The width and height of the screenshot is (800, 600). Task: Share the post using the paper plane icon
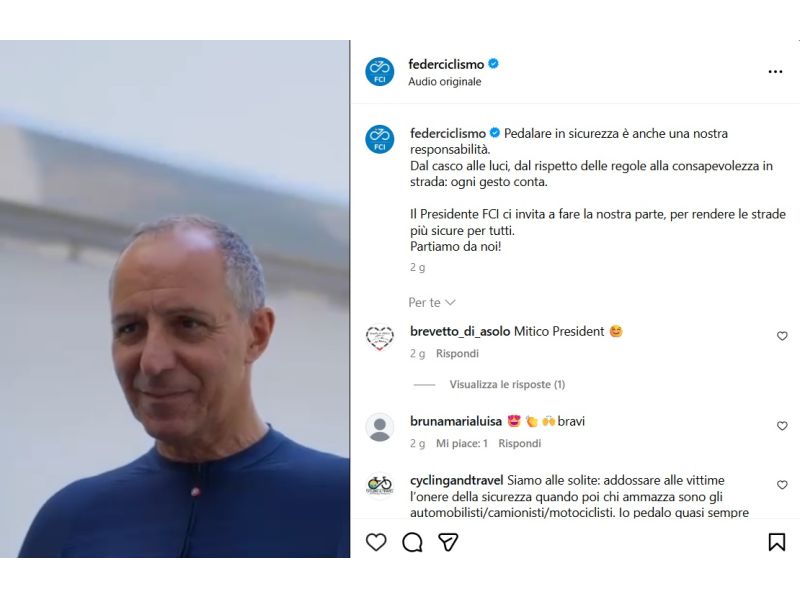coord(447,541)
